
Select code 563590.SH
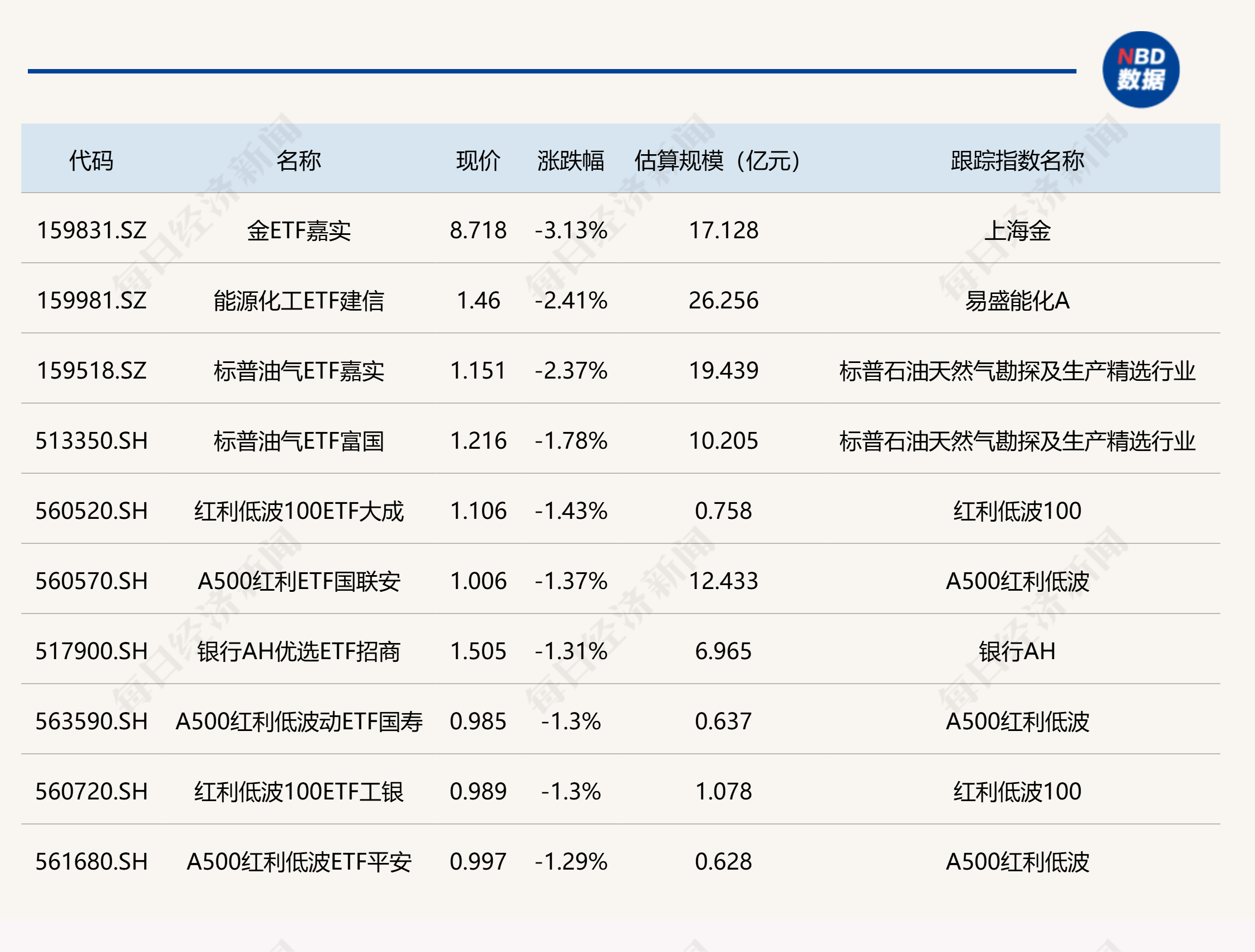coord(91,722)
